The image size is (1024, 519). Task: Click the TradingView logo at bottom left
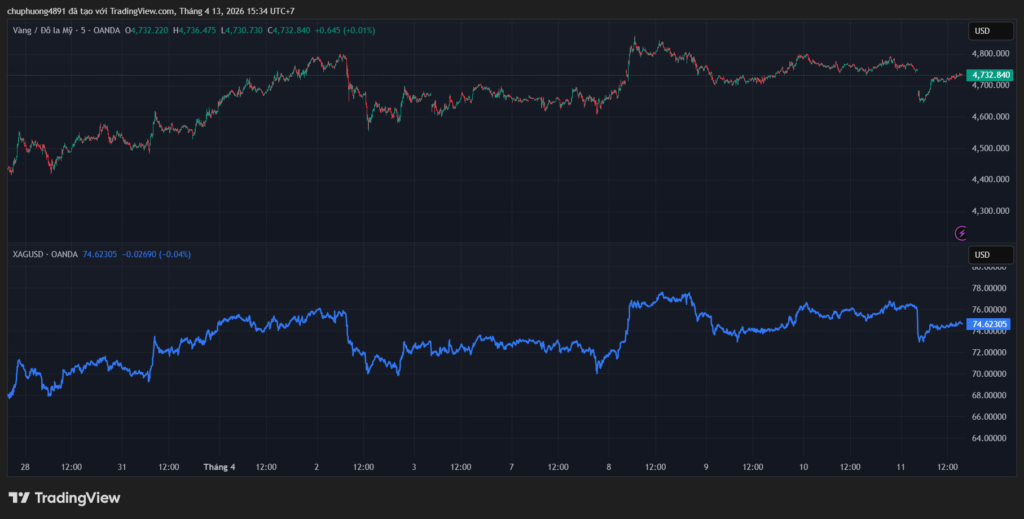64,497
